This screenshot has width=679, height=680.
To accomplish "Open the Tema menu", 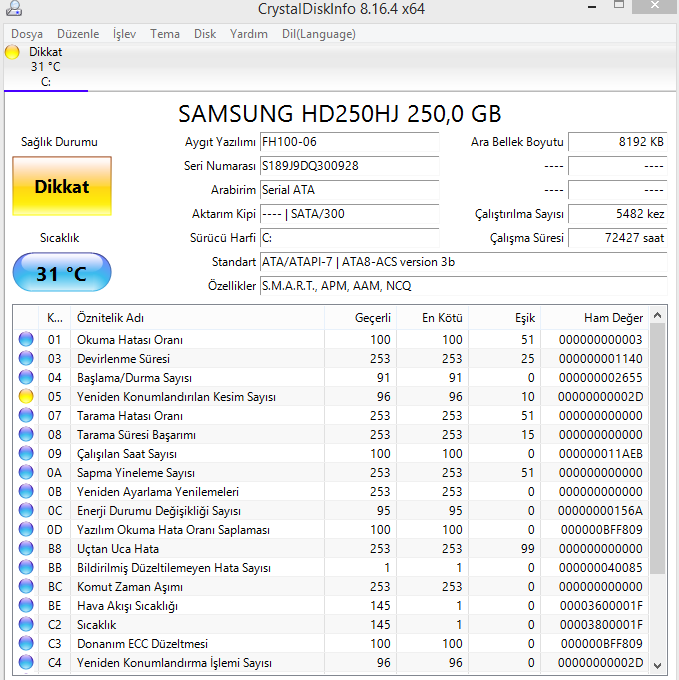I will 165,34.
